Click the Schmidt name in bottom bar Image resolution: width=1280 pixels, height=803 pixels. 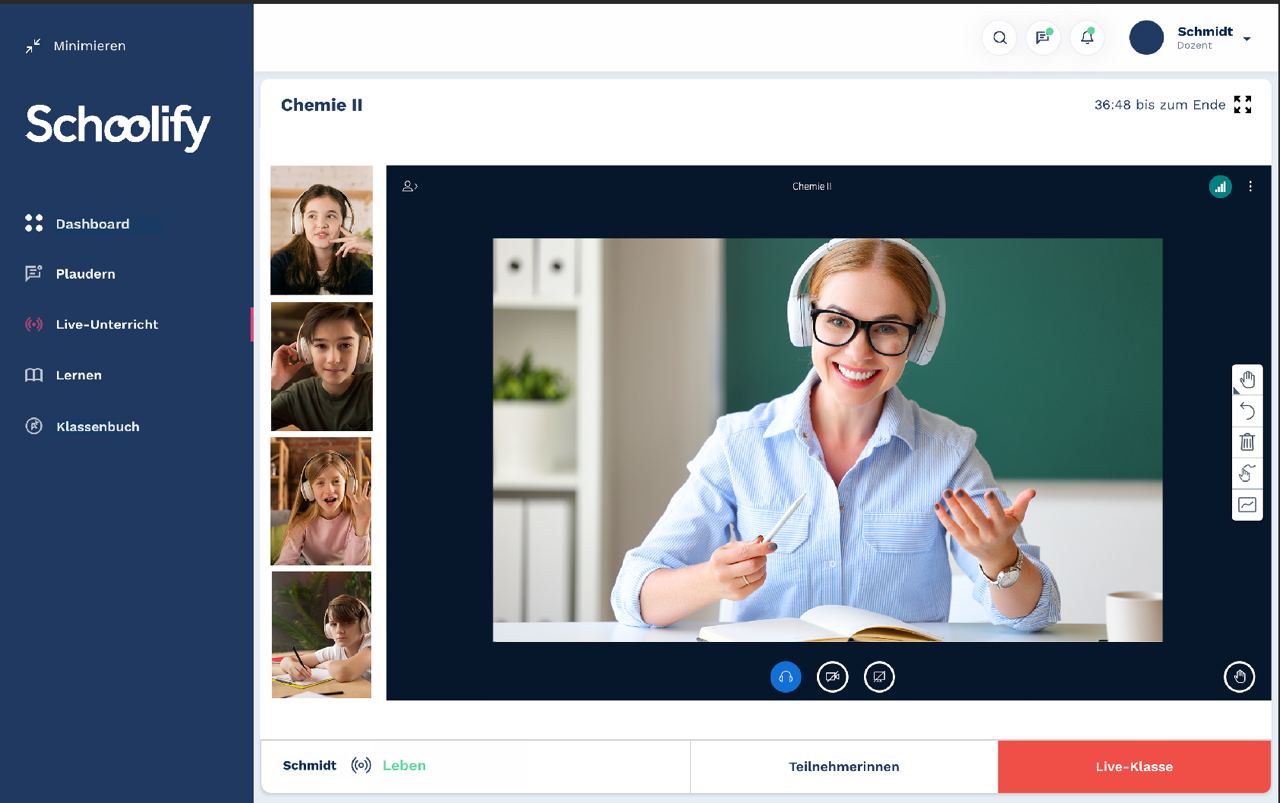309,766
